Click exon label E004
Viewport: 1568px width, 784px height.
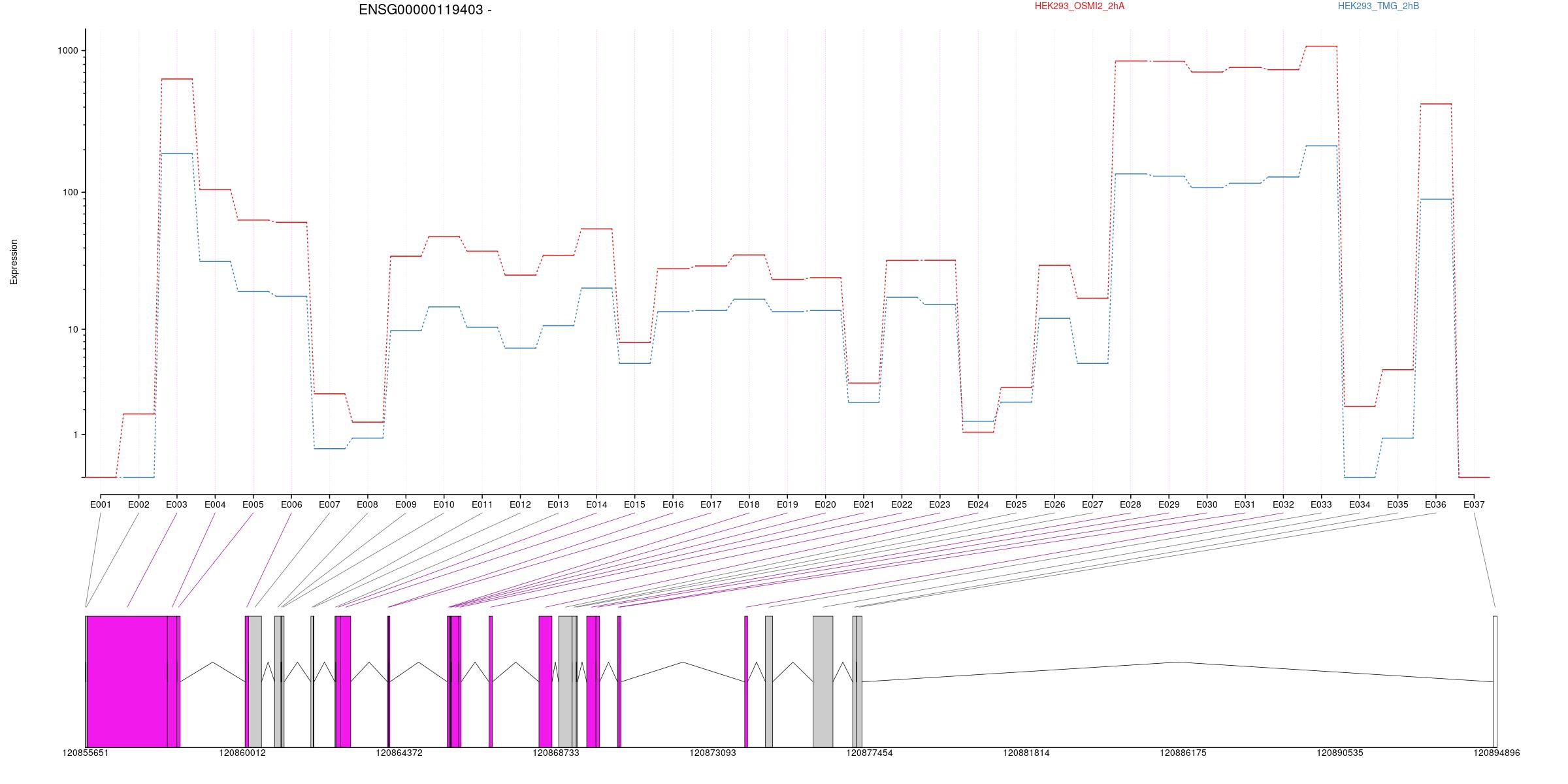(215, 504)
